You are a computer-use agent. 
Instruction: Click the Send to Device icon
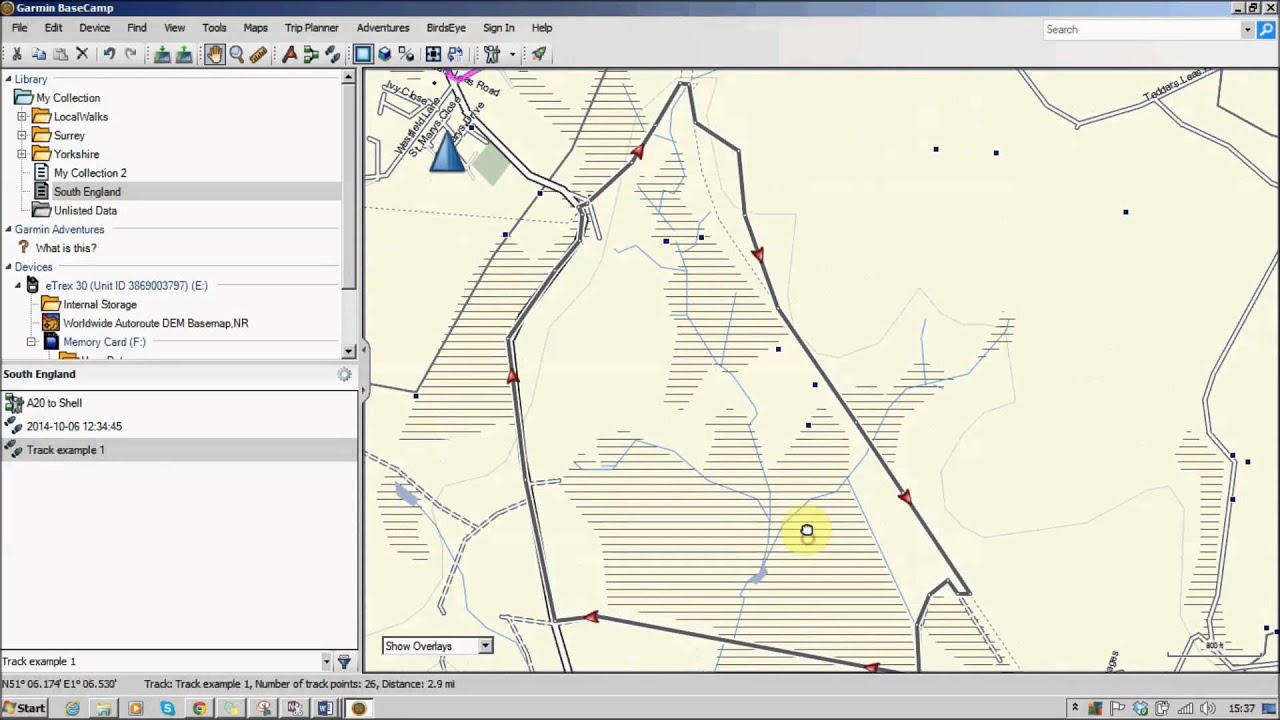tap(162, 54)
